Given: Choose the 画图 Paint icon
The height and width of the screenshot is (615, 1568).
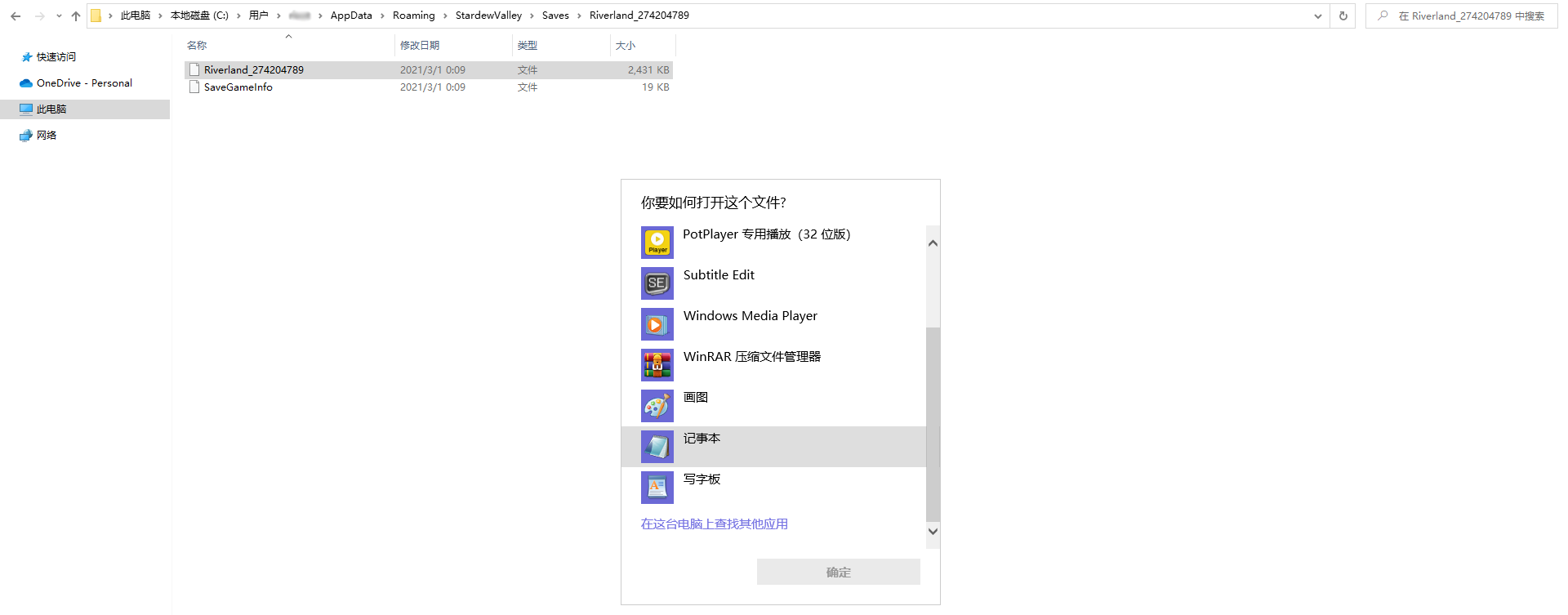Looking at the screenshot, I should click(657, 406).
